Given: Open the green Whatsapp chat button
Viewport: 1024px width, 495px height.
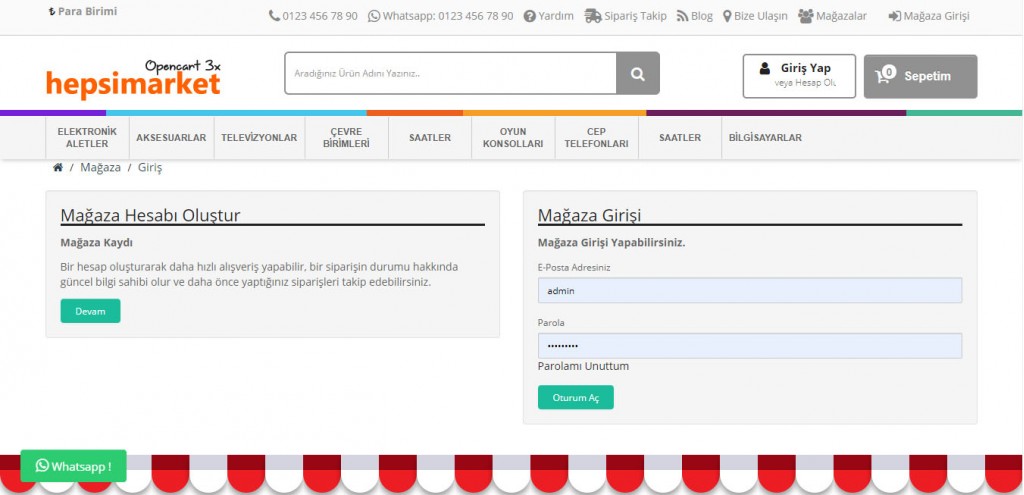Looking at the screenshot, I should point(73,466).
